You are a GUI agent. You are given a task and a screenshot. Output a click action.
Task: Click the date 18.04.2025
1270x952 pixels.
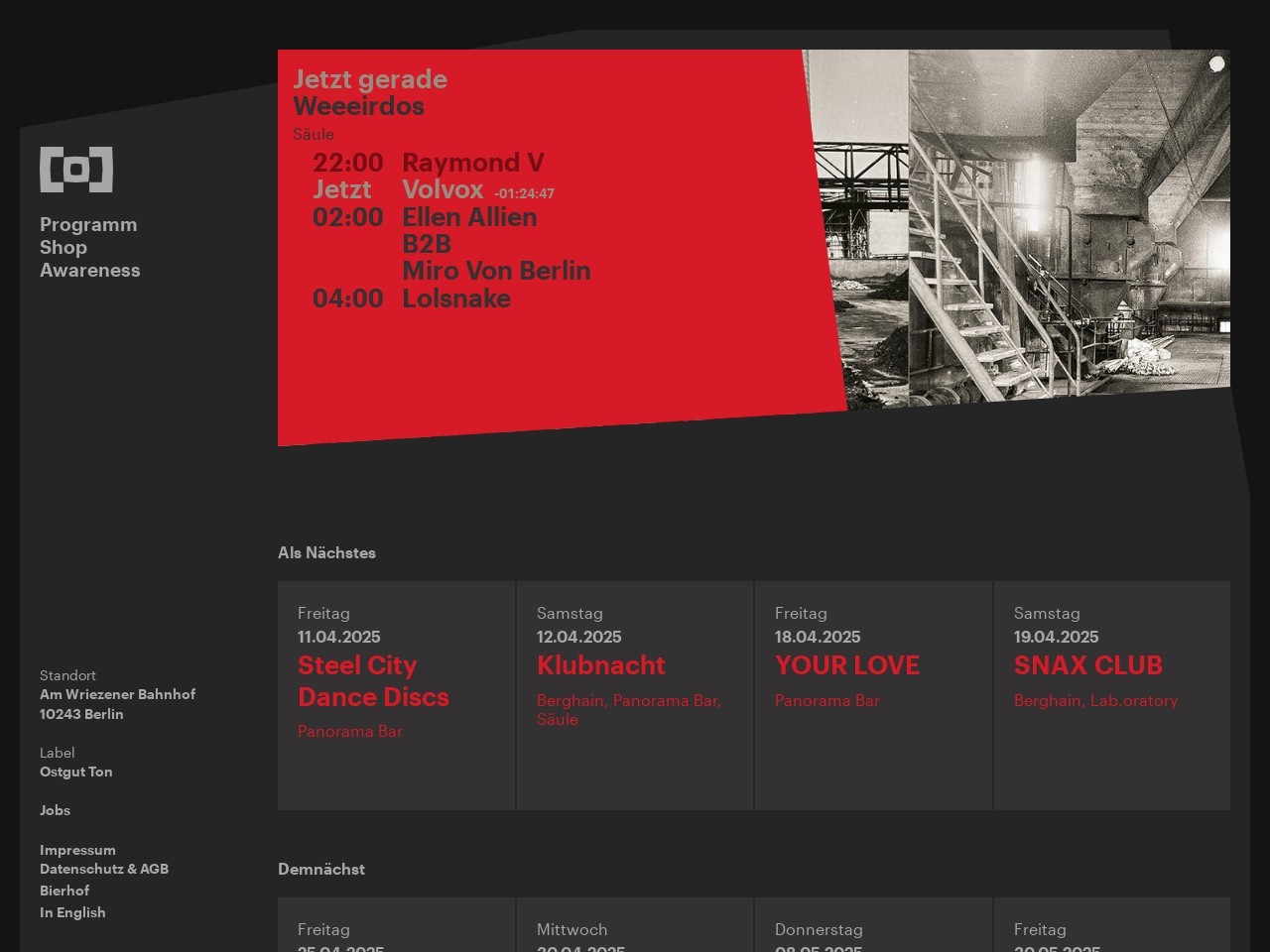pos(818,637)
